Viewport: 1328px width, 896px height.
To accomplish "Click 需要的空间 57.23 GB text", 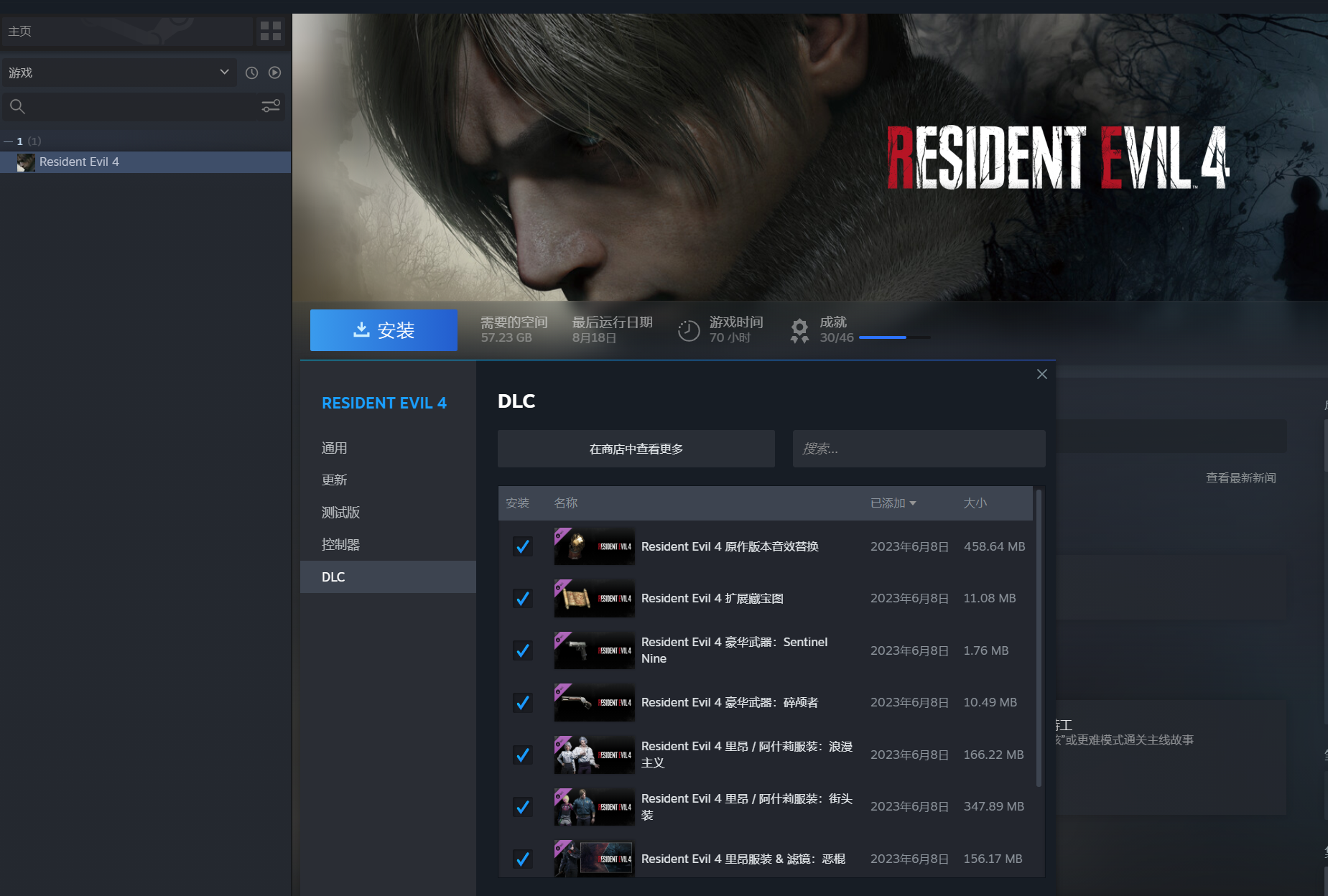I will coord(514,330).
